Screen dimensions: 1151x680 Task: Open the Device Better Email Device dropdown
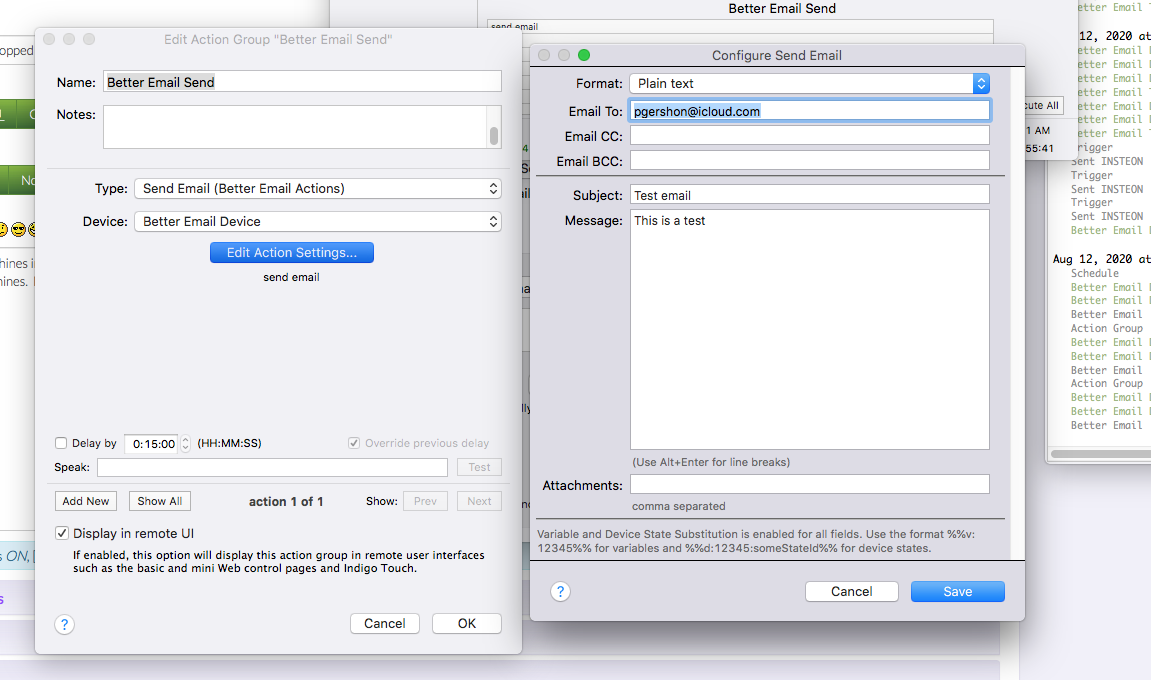pyautogui.click(x=318, y=222)
